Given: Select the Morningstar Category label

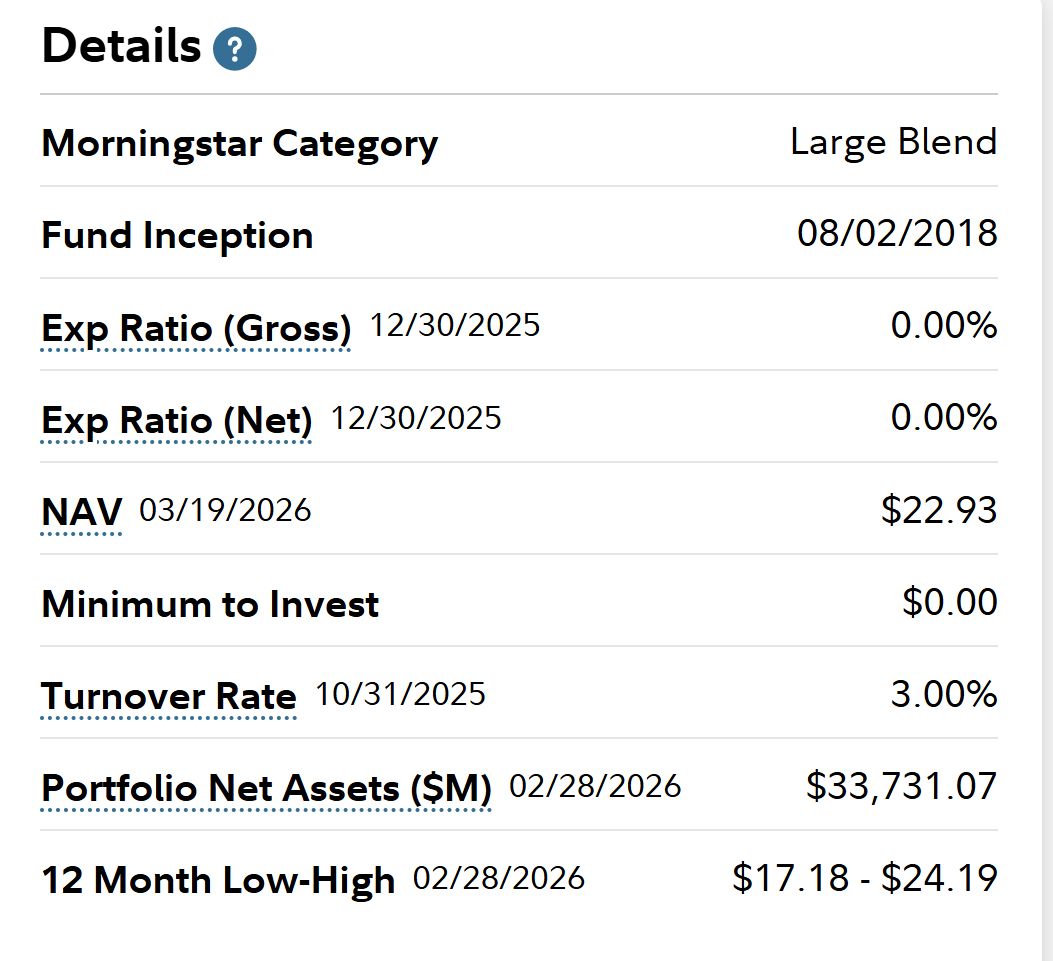Looking at the screenshot, I should point(240,144).
